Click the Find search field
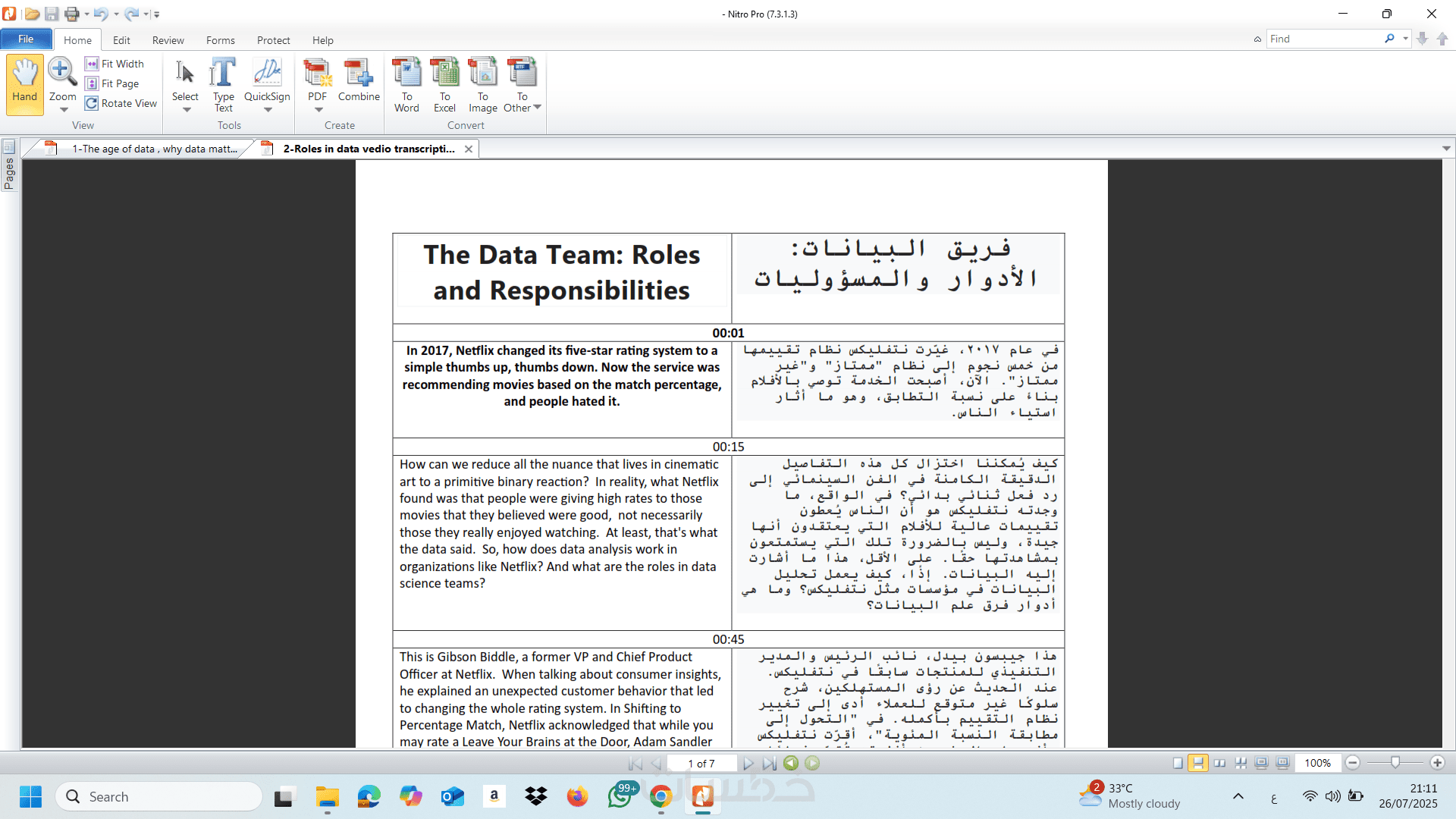Screen dimensions: 1456x819 click(x=1323, y=39)
